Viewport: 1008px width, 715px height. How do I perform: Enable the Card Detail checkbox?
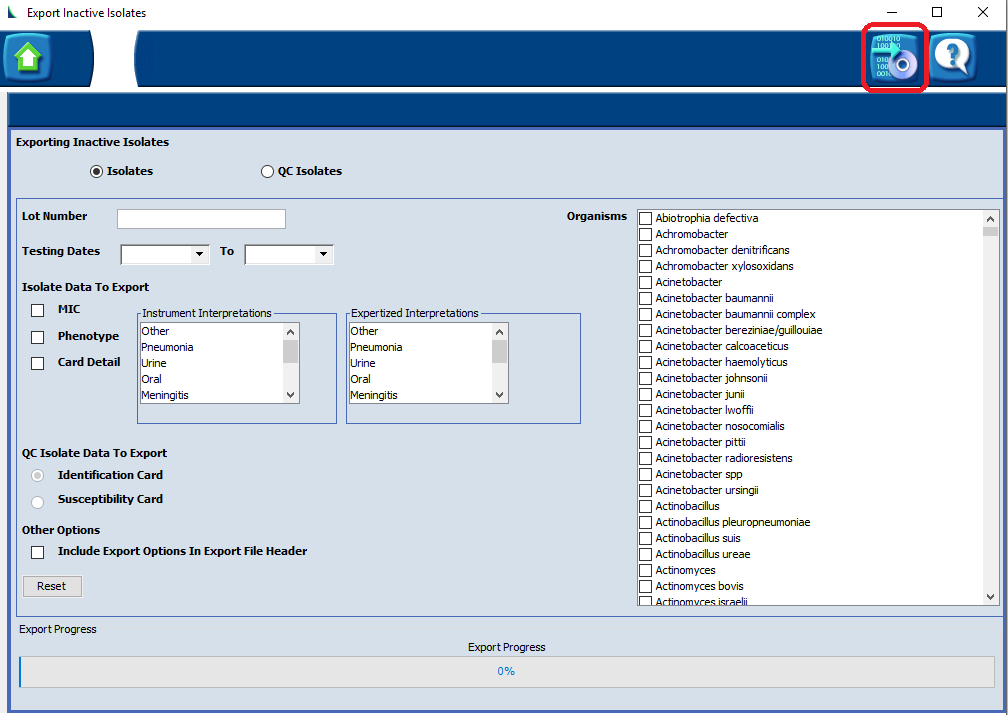click(x=38, y=363)
